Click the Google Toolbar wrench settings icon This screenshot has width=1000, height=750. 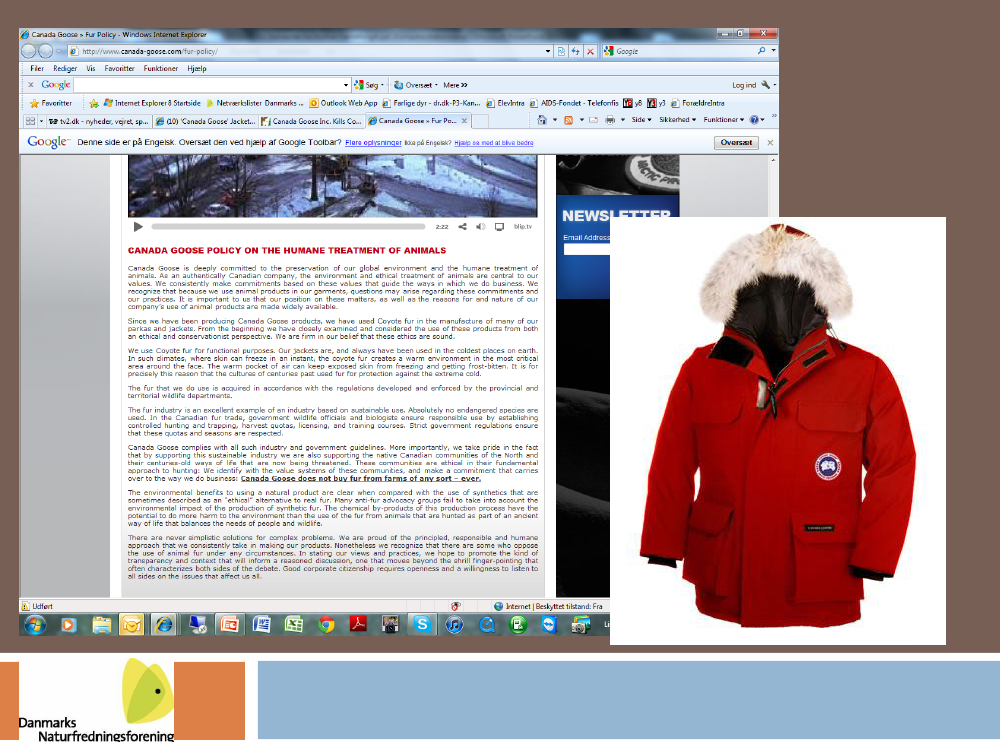765,85
